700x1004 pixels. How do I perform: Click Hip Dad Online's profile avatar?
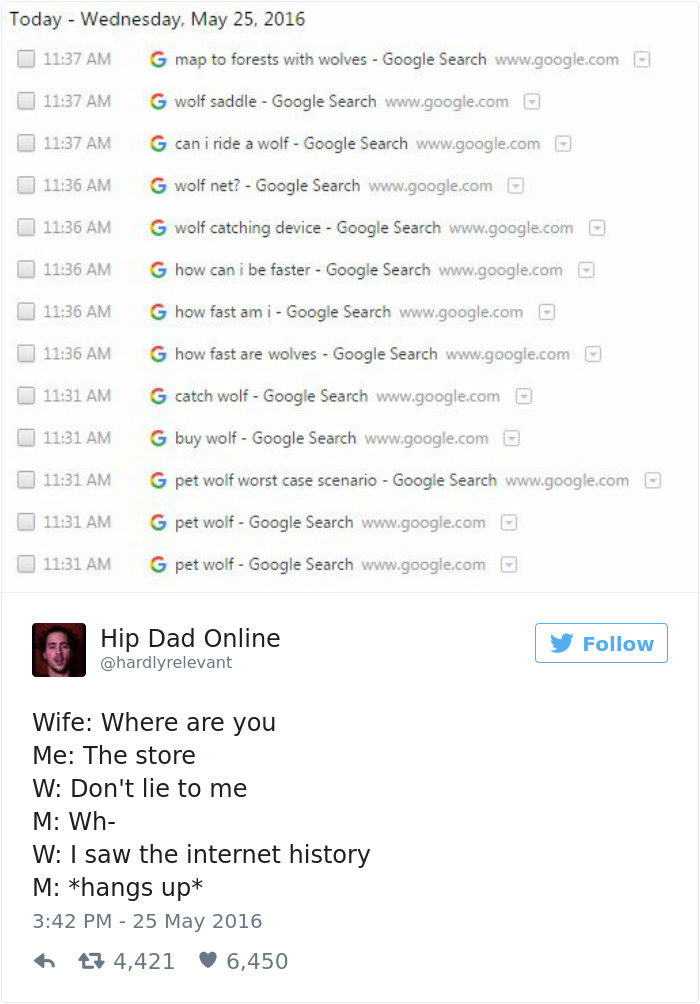point(59,650)
